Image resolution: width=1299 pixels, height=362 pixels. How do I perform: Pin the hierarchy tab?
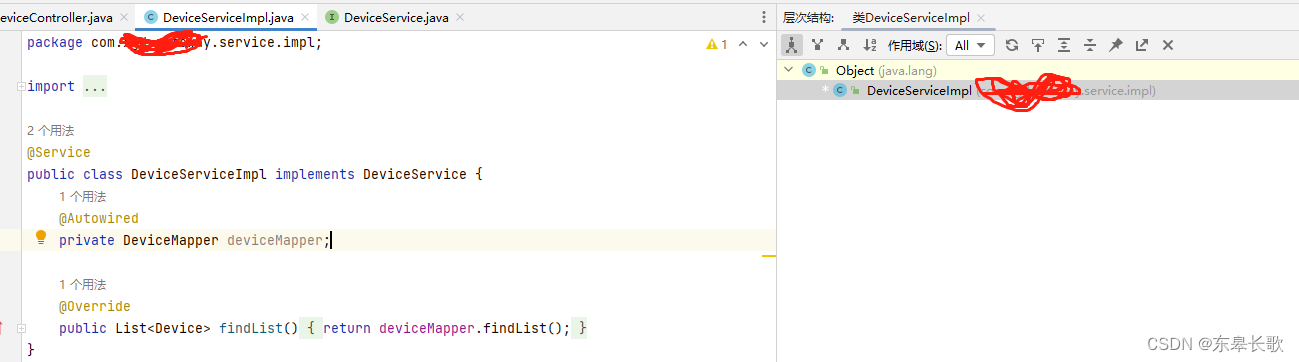[1116, 45]
